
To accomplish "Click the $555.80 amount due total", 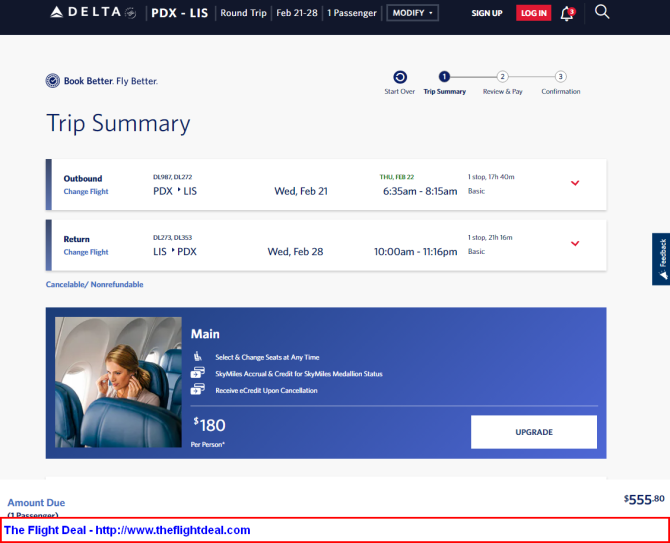I will 644,499.
